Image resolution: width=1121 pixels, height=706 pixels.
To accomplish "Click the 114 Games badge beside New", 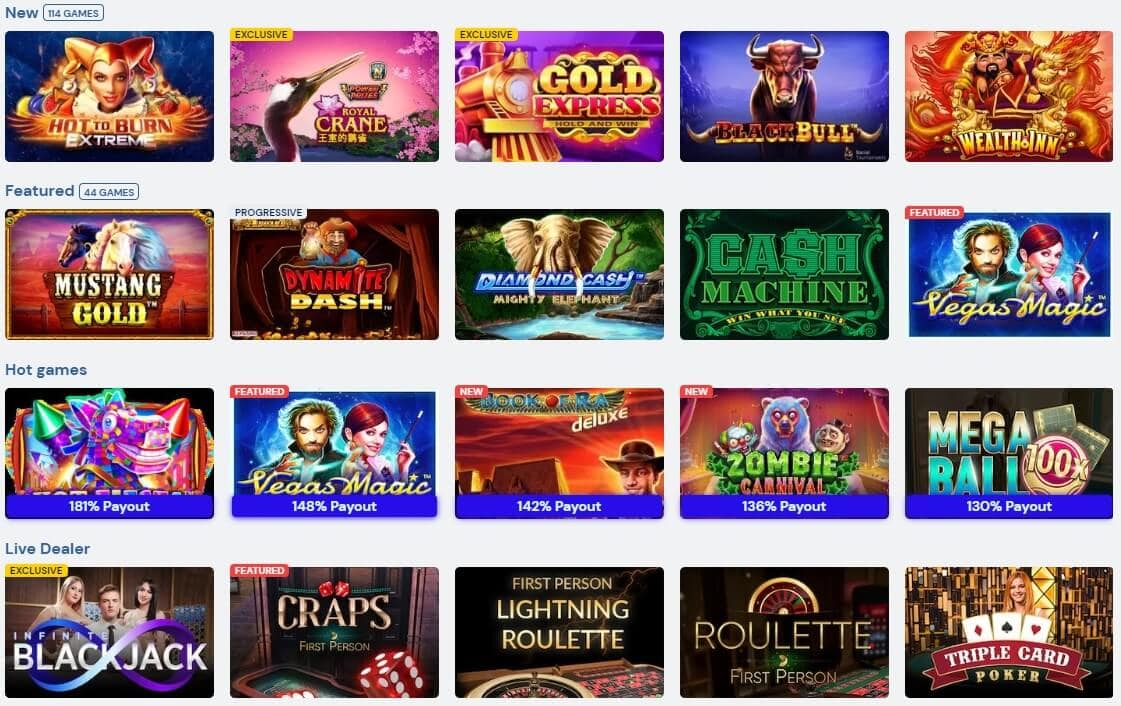I will (74, 13).
